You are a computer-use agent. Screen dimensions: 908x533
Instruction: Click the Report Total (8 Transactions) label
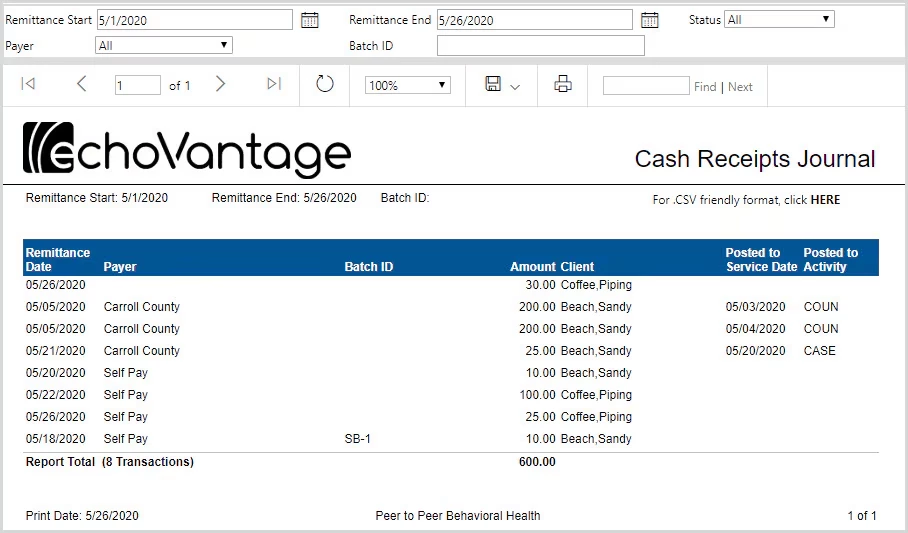[x=110, y=462]
